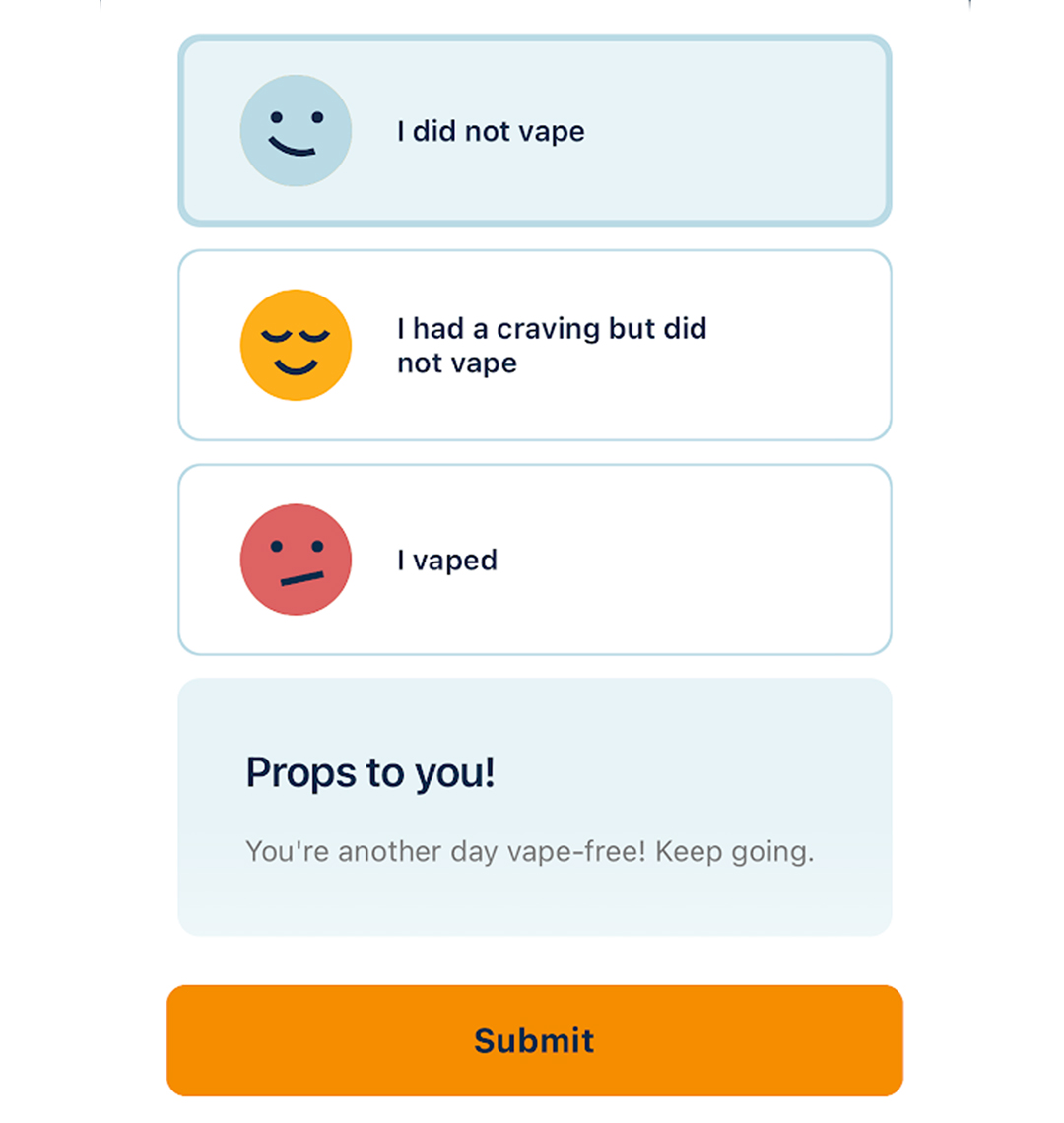Tap the empty area right of "I vaped"
The image size is (1064, 1123).
[688, 559]
